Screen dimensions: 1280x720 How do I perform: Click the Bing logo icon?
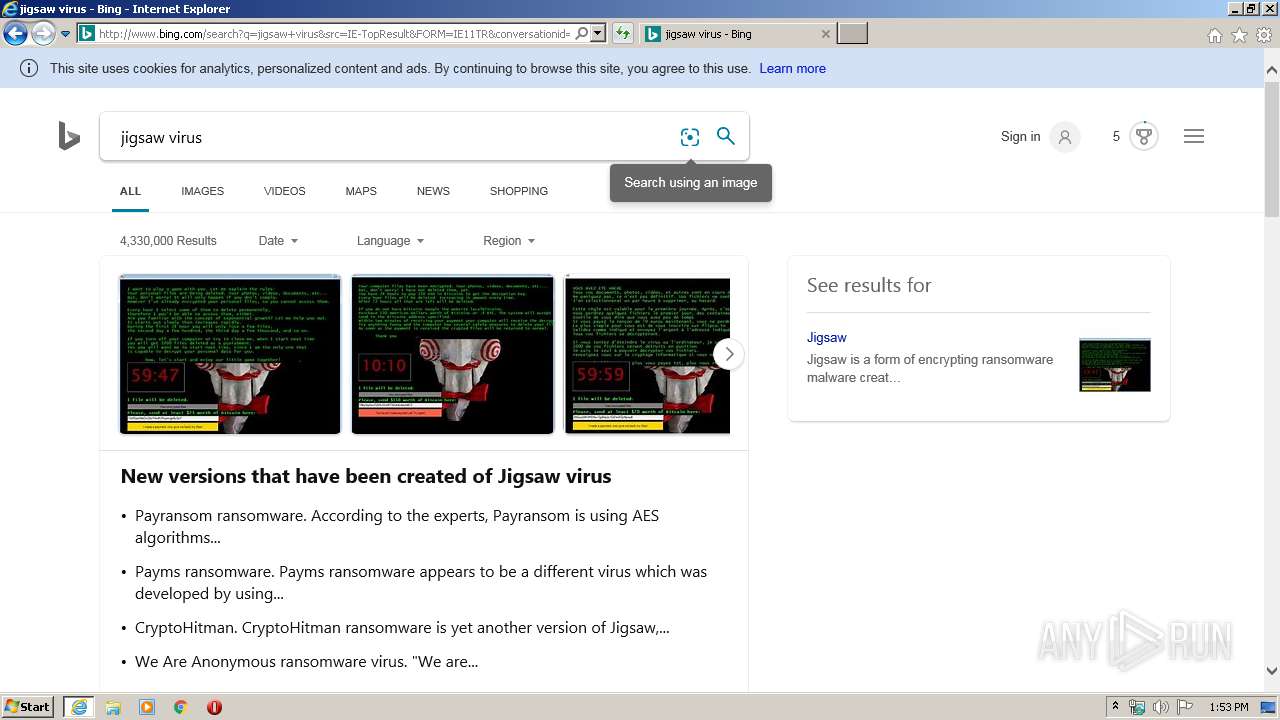(x=69, y=136)
